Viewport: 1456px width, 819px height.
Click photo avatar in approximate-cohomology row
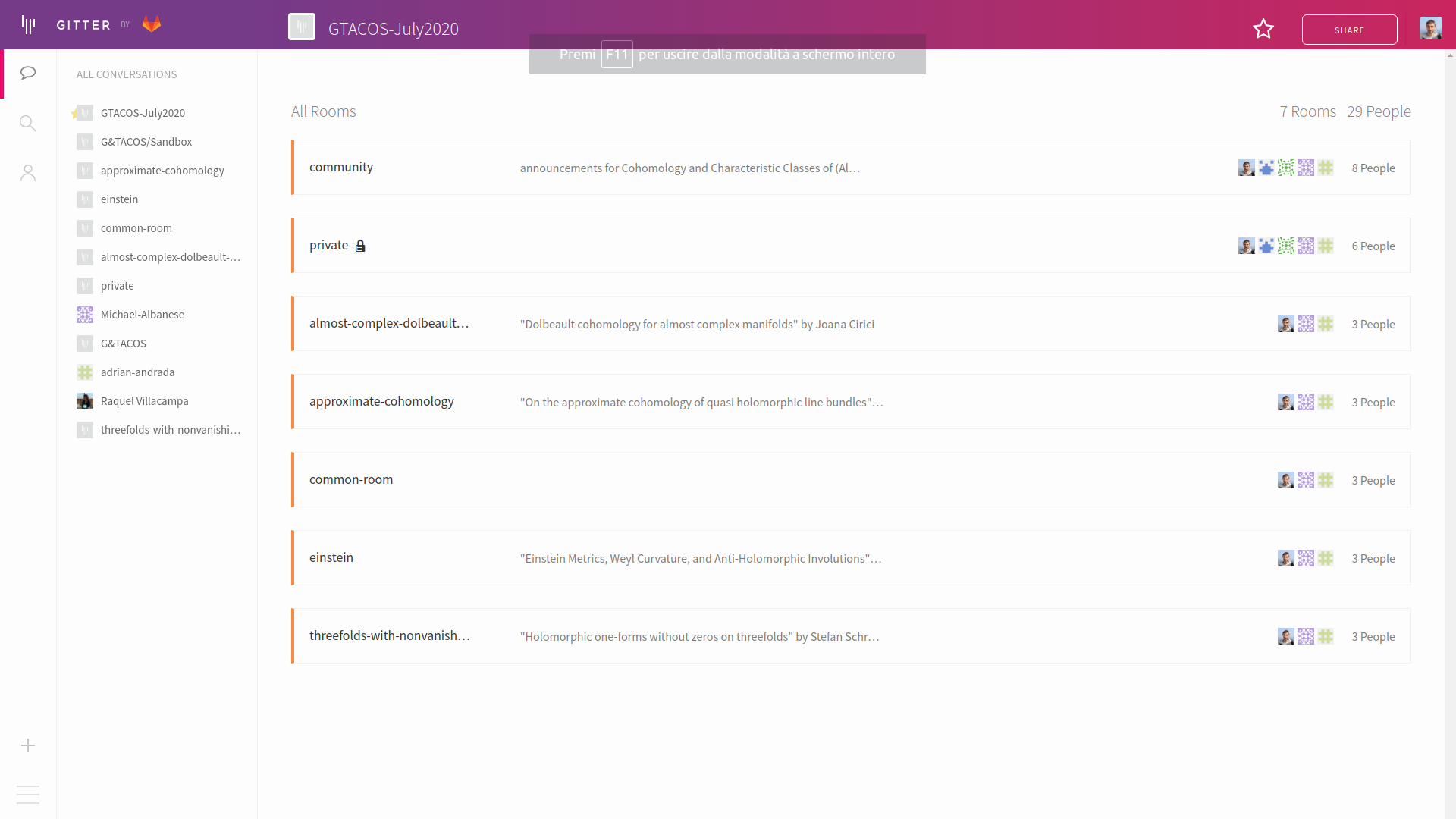1286,402
